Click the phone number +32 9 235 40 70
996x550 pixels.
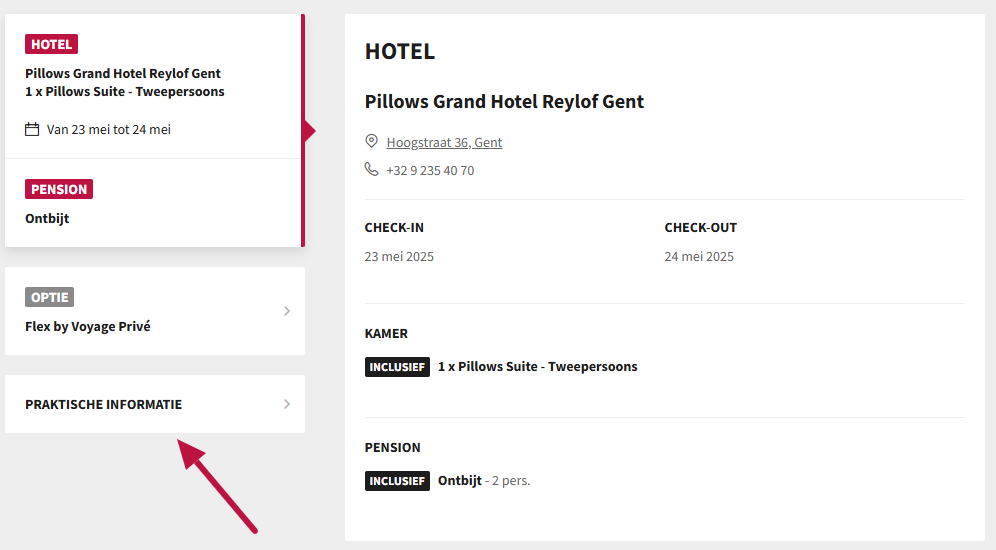pos(430,171)
